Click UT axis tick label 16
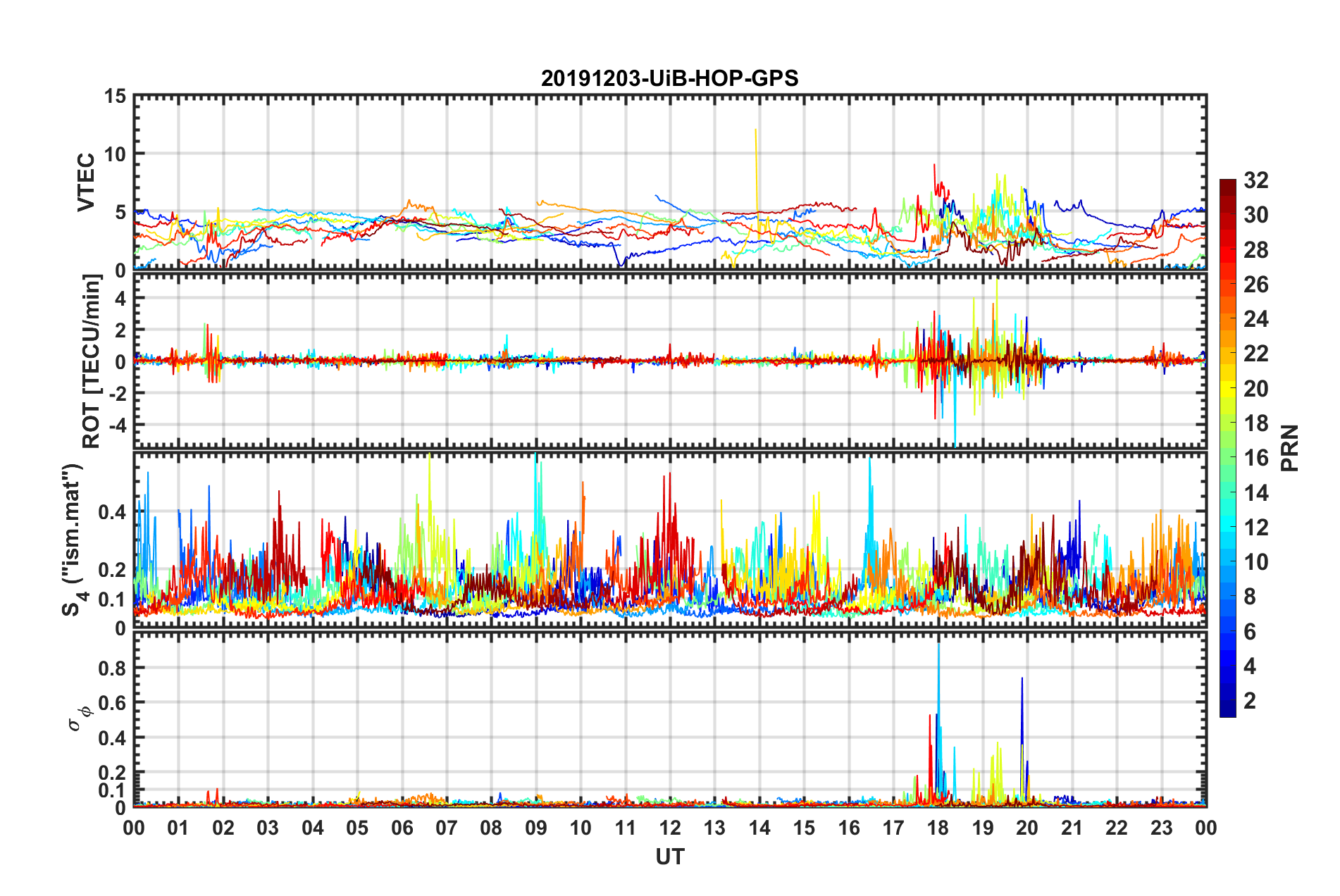 point(849,828)
